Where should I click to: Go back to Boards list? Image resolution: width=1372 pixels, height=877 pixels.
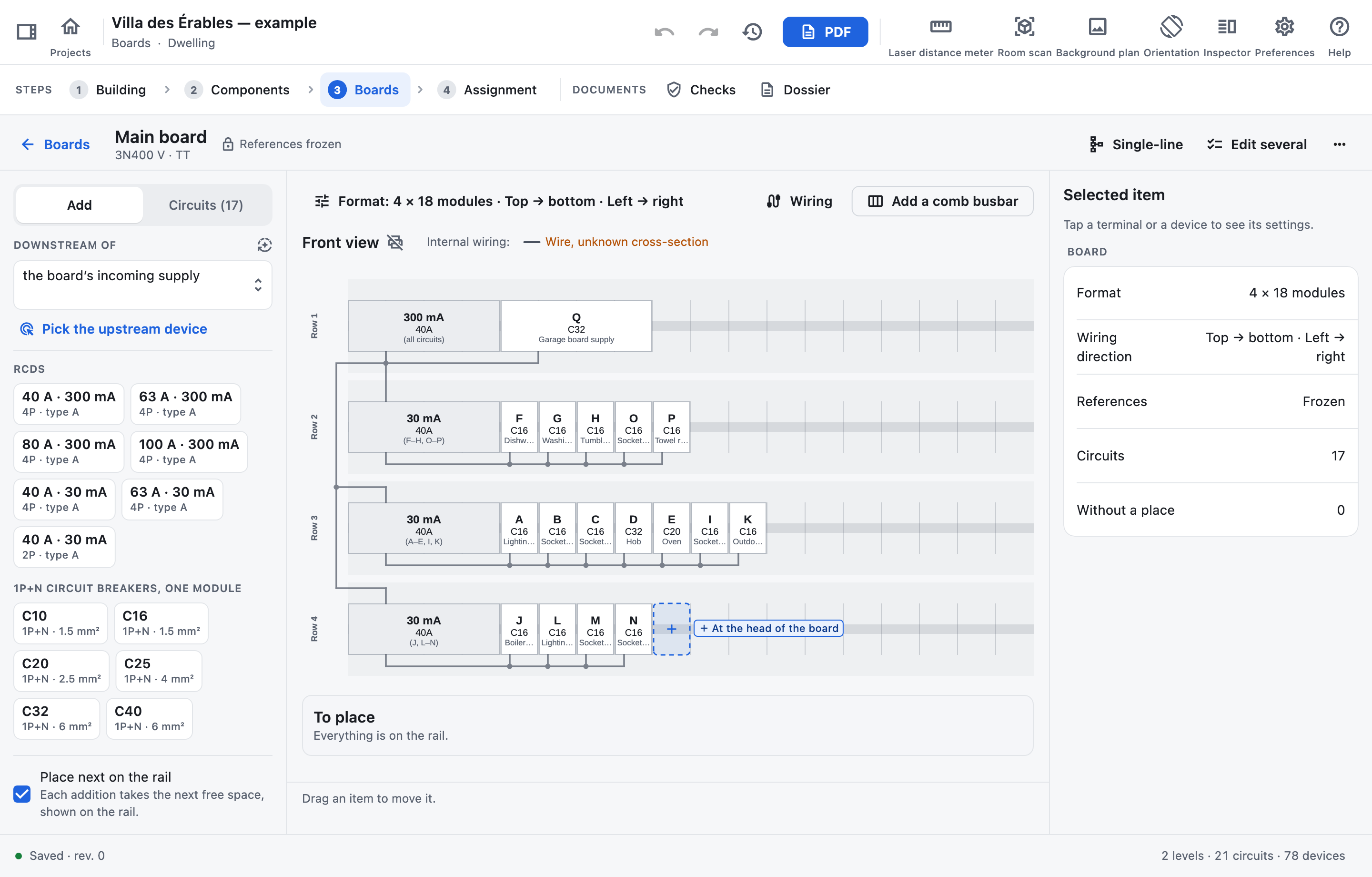56,144
